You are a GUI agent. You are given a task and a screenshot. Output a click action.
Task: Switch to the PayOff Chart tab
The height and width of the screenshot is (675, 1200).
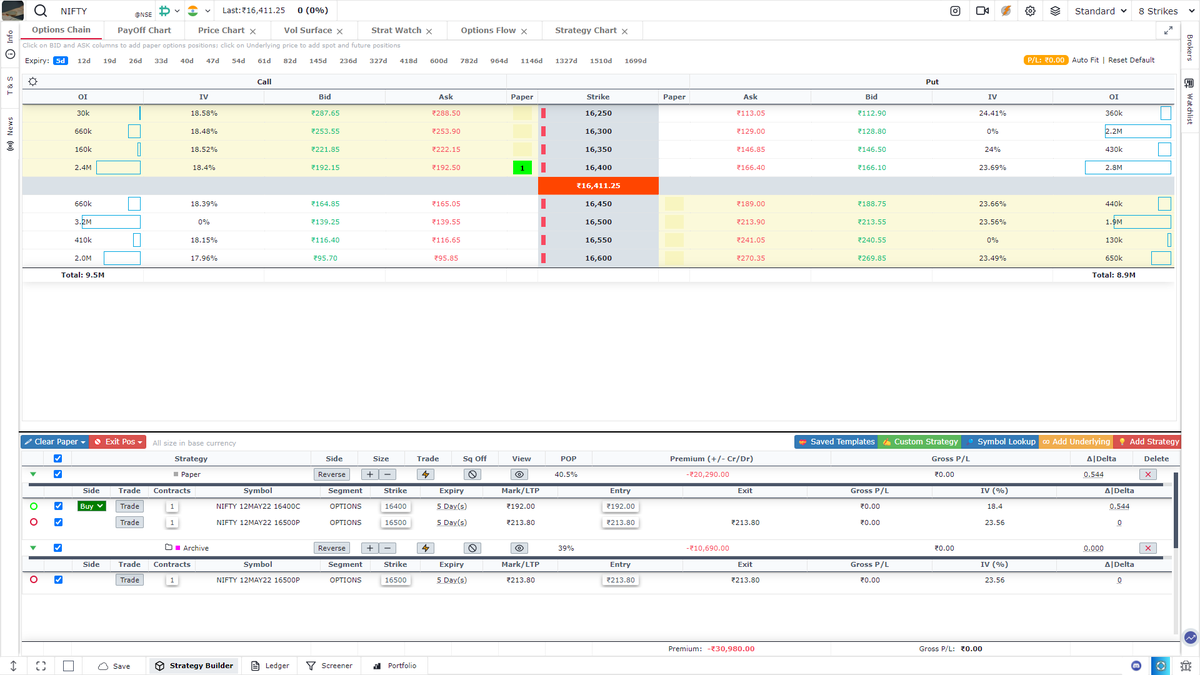(144, 30)
